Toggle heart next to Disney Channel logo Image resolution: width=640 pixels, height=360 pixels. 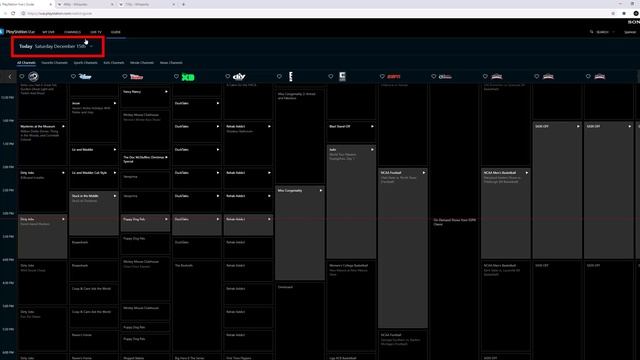coord(73,76)
